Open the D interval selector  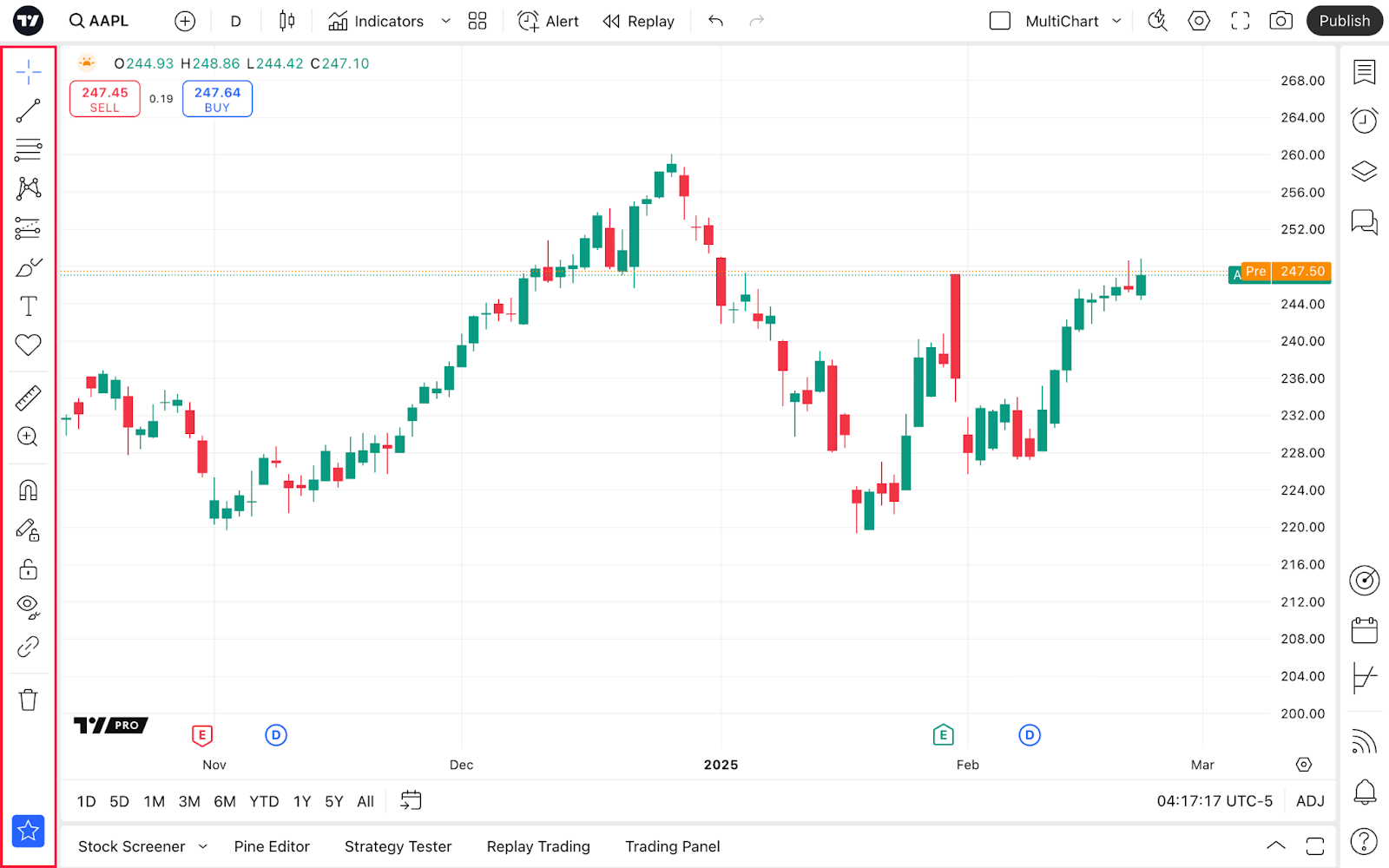[235, 21]
